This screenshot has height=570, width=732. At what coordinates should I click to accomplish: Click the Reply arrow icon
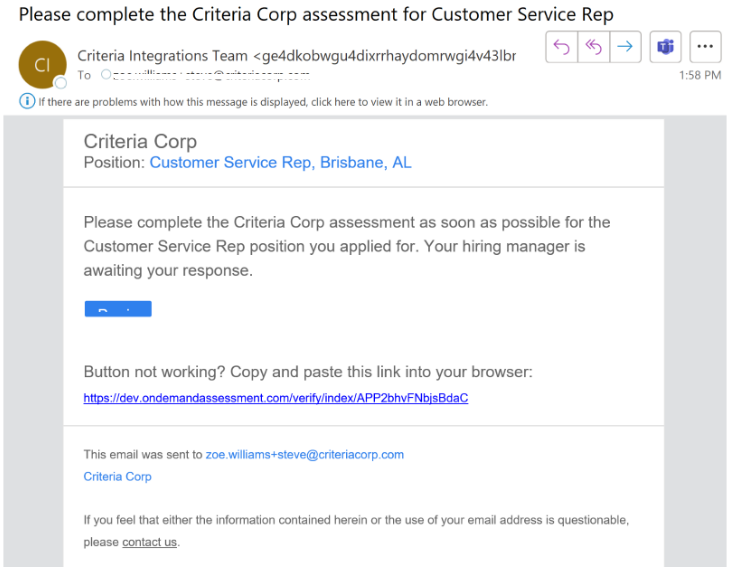click(x=562, y=47)
